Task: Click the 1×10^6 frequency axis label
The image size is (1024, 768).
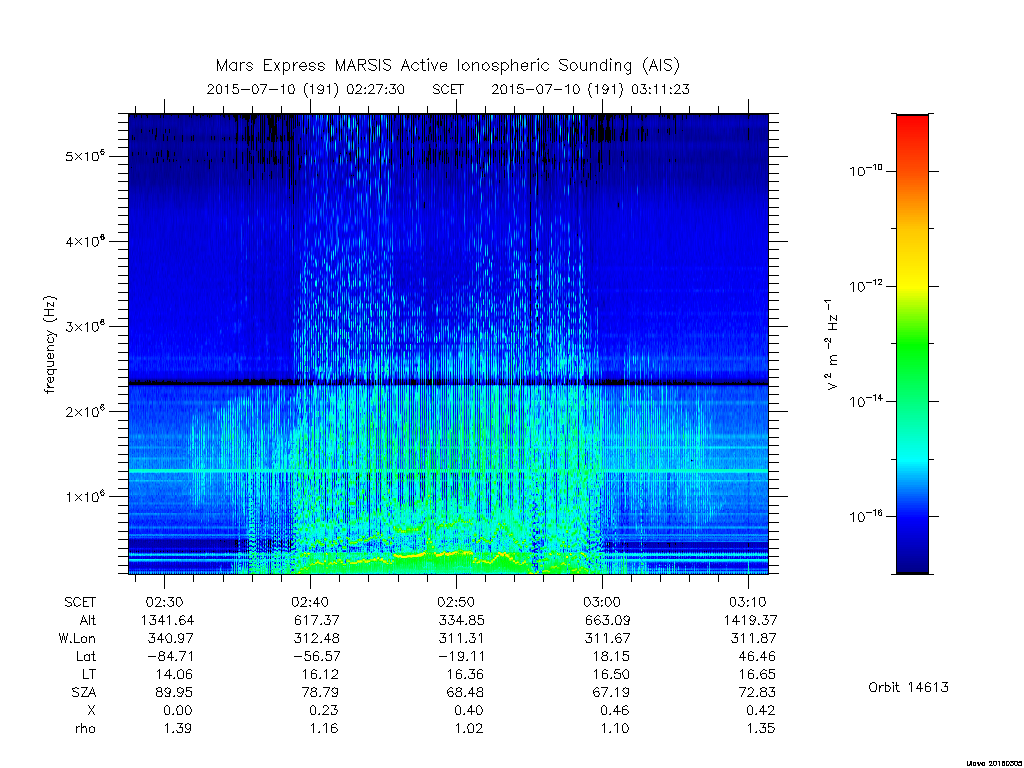Action: [86, 496]
